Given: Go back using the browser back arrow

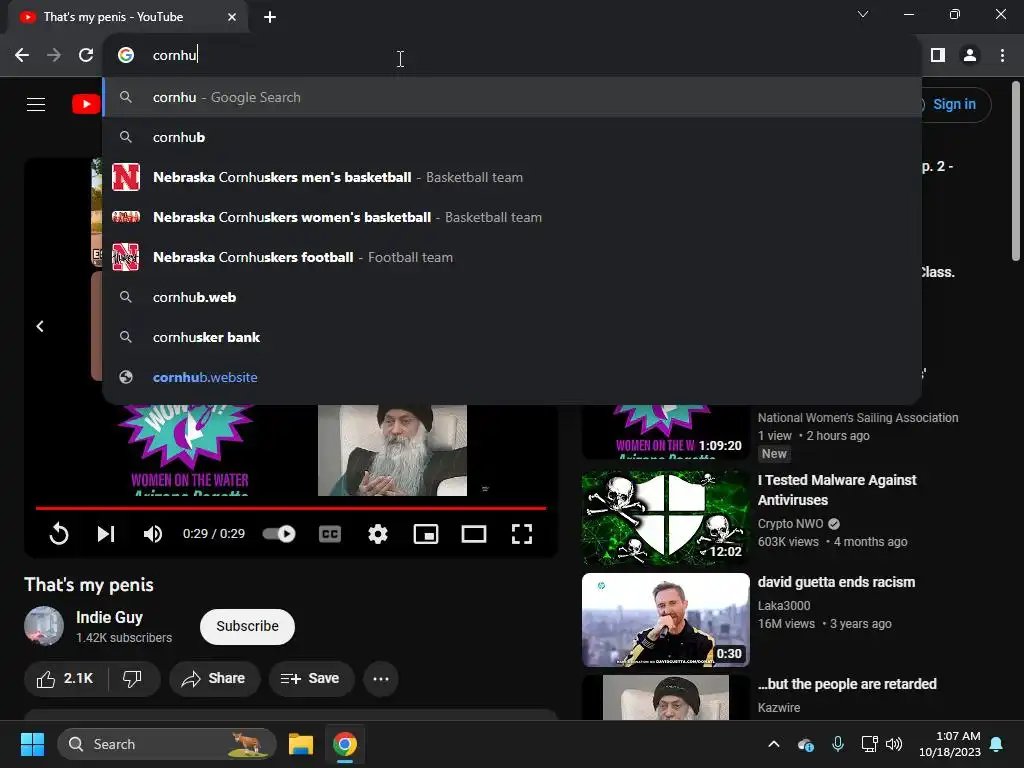Looking at the screenshot, I should click(x=22, y=56).
